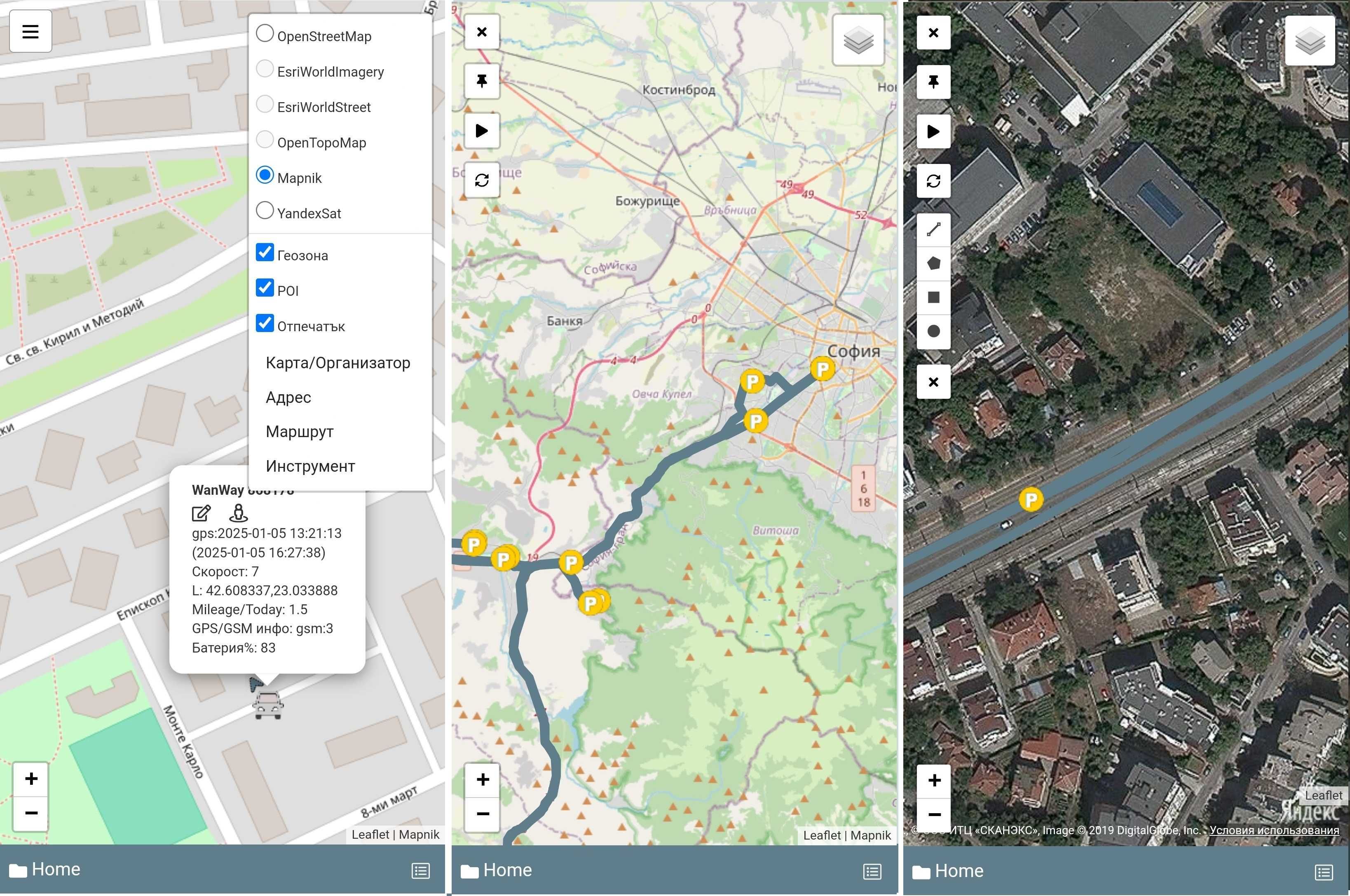Play route in satellite map

(x=933, y=131)
